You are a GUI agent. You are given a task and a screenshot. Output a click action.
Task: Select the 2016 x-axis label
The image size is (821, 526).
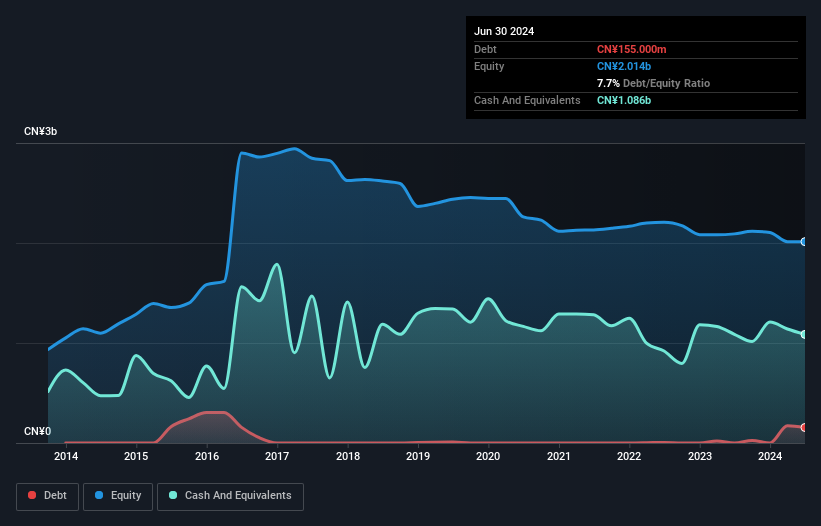(207, 456)
